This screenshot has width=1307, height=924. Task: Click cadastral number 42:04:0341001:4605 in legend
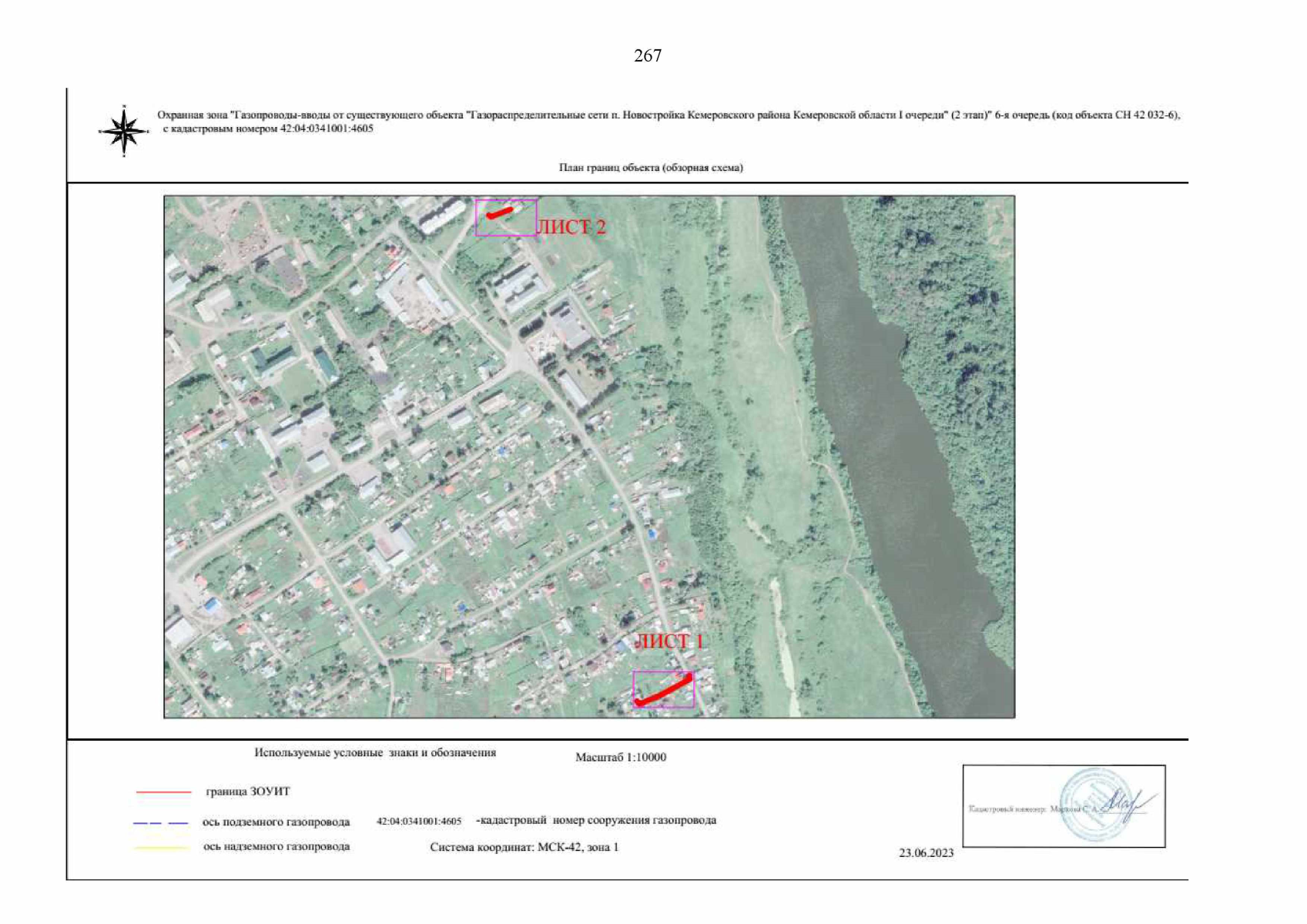click(419, 821)
